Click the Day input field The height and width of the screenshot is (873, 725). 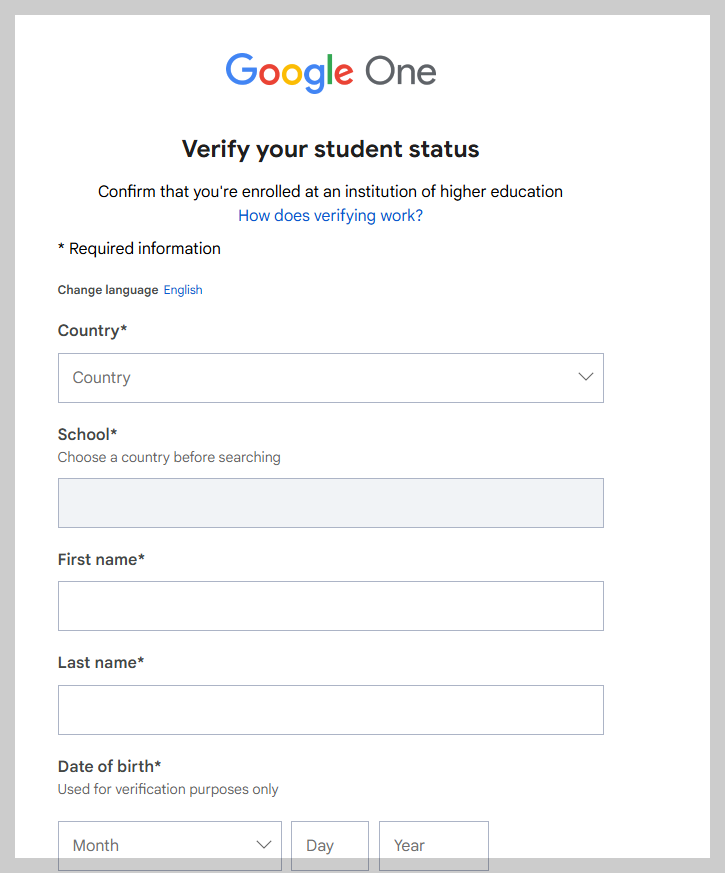329,845
